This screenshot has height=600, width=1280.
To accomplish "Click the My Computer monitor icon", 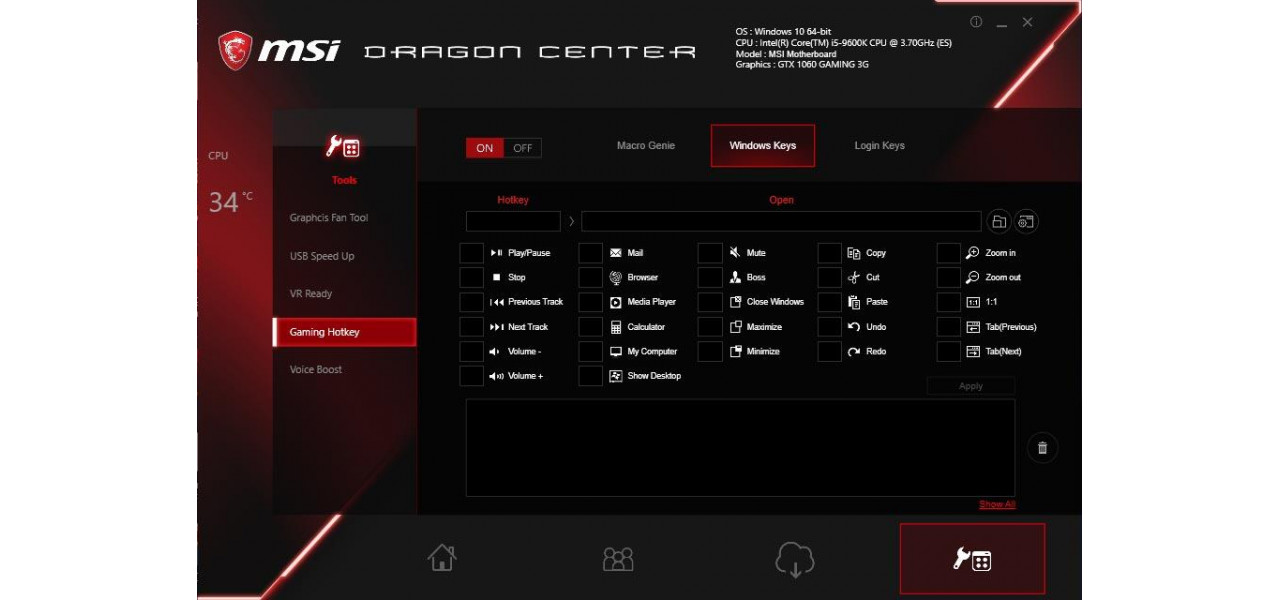I will point(616,352).
